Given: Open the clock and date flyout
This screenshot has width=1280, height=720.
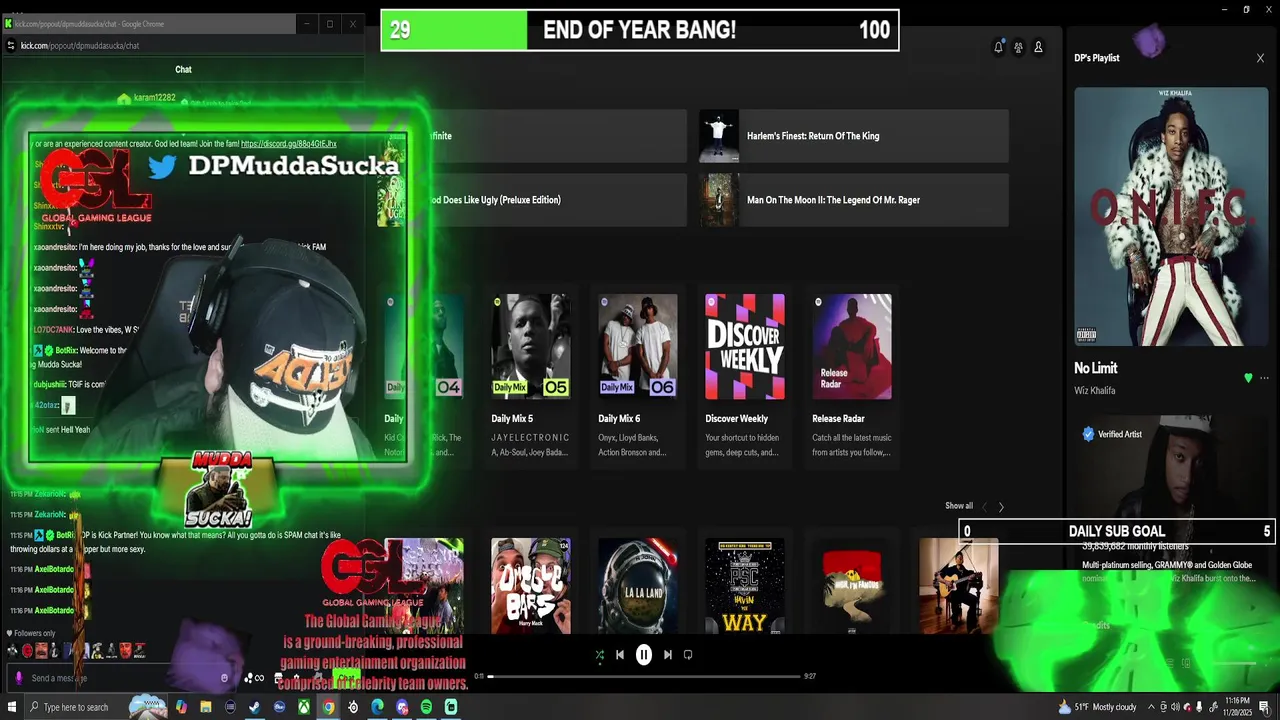Looking at the screenshot, I should click(x=1236, y=707).
